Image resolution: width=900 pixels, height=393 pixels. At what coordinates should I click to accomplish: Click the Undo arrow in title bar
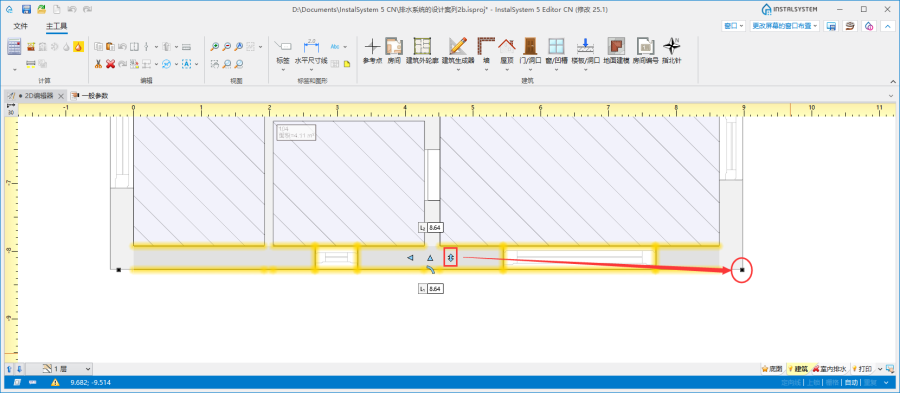pyautogui.click(x=72, y=9)
